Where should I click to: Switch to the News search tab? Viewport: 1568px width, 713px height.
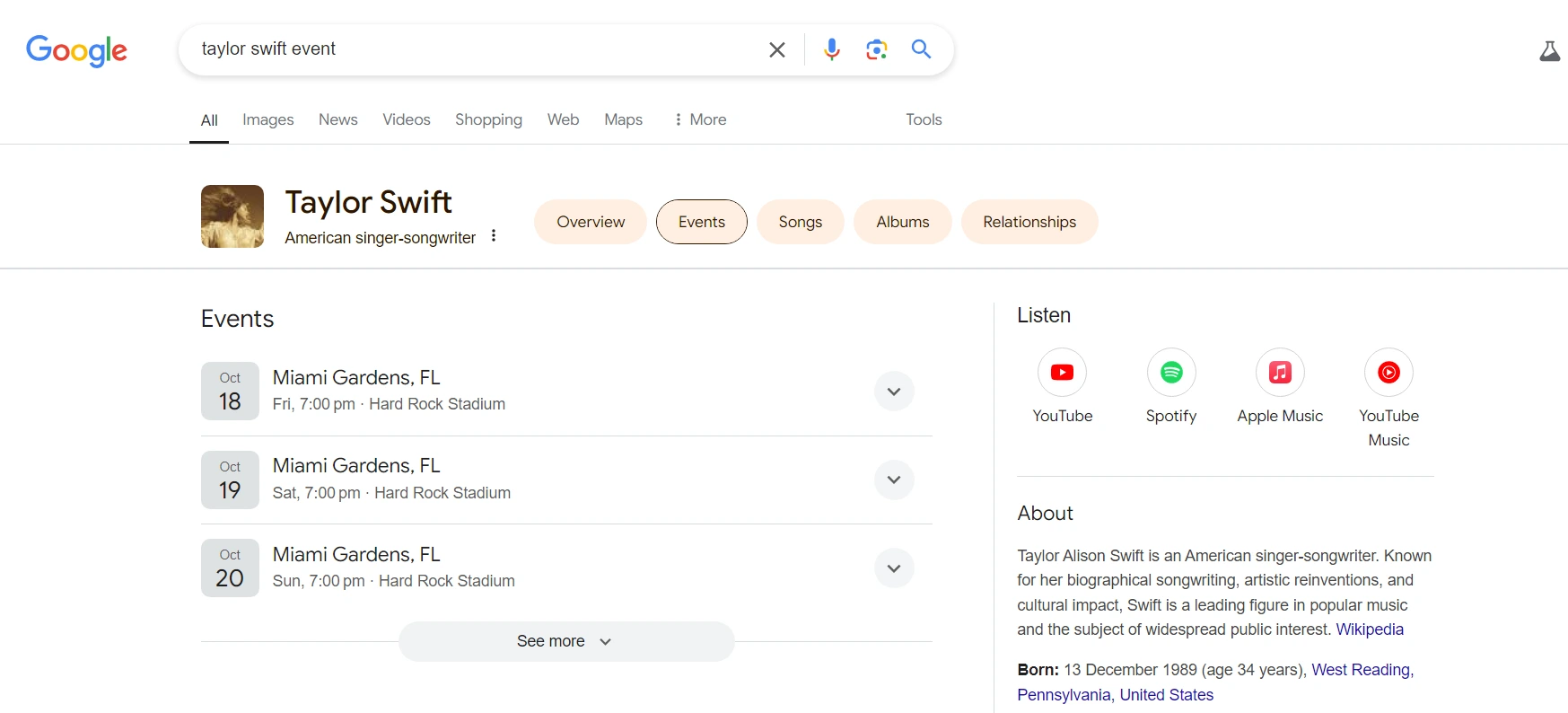337,119
